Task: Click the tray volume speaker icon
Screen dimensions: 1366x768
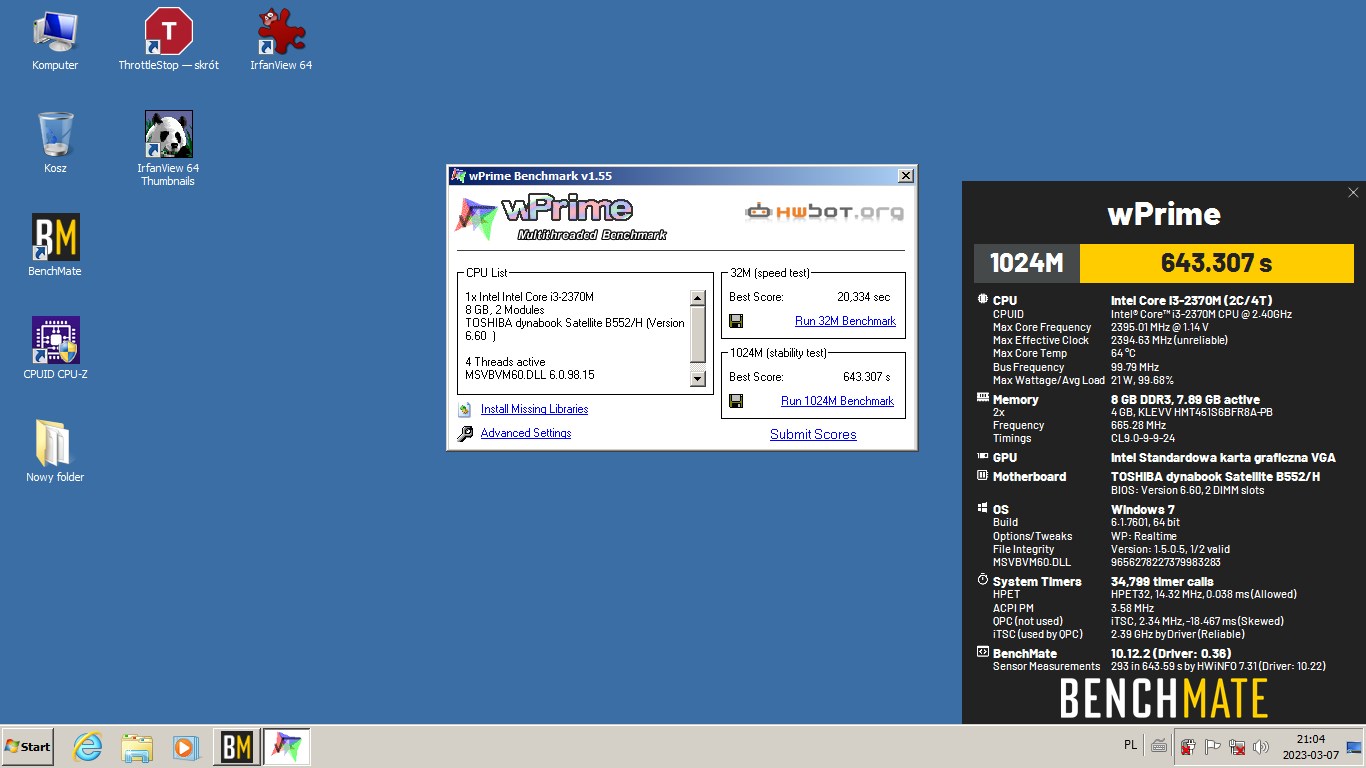Action: 1260,746
